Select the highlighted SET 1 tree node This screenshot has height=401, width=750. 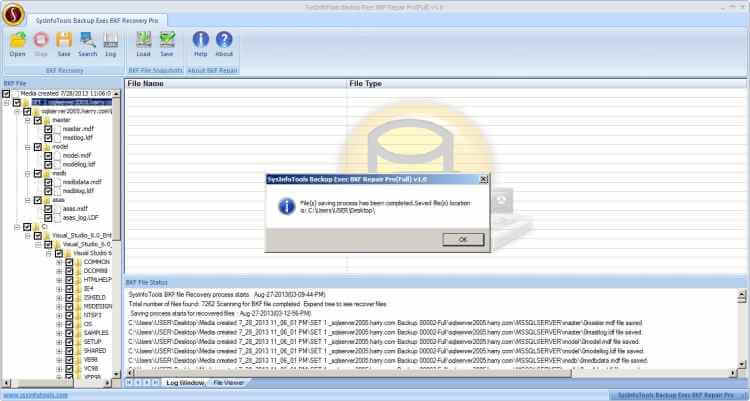[x=72, y=102]
